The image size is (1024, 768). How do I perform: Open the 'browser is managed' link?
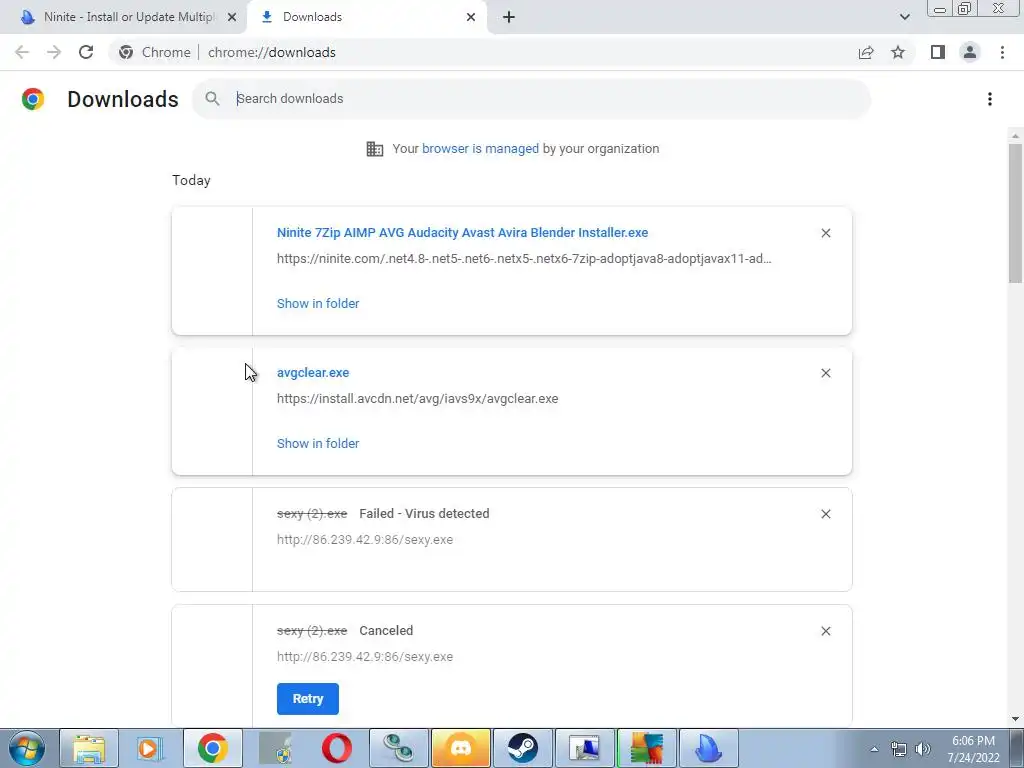point(480,148)
